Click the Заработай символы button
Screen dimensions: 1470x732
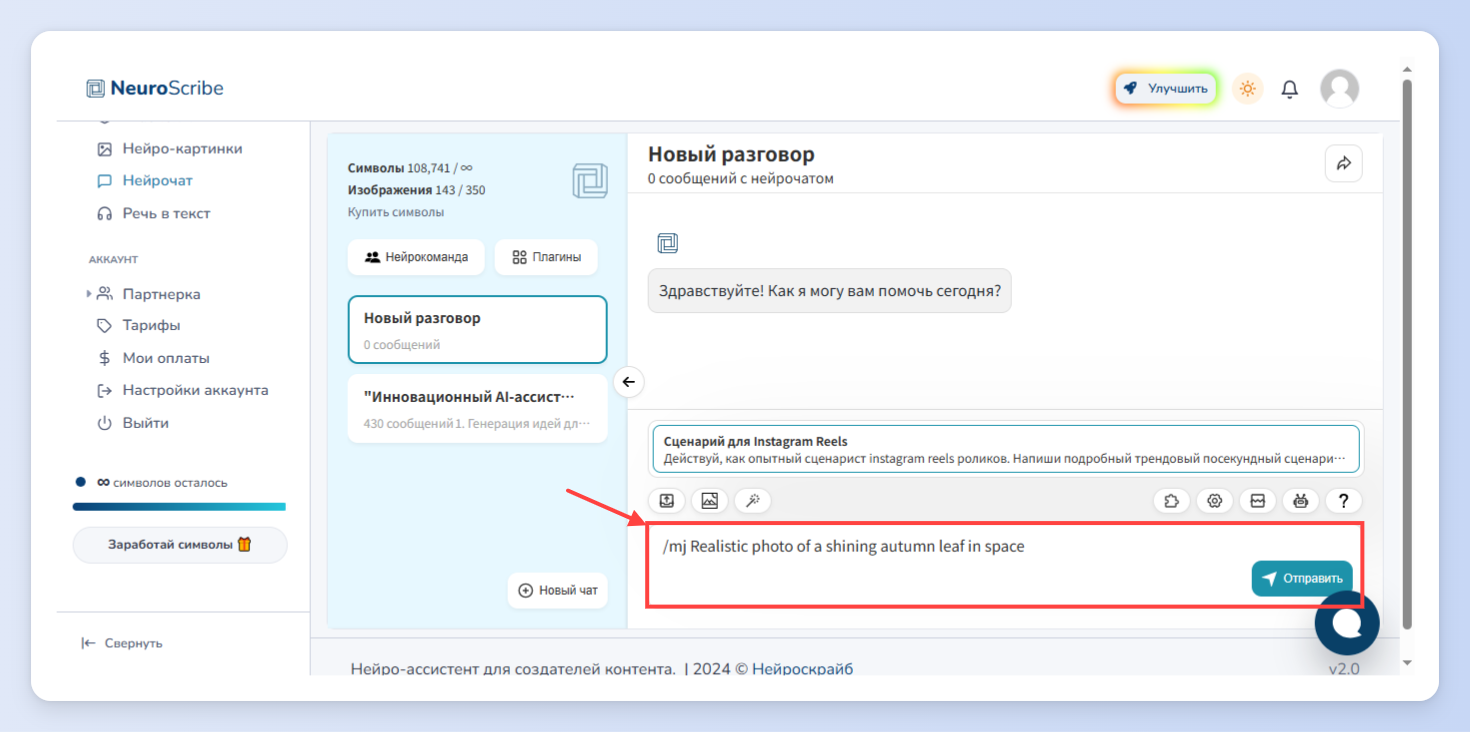tap(180, 545)
